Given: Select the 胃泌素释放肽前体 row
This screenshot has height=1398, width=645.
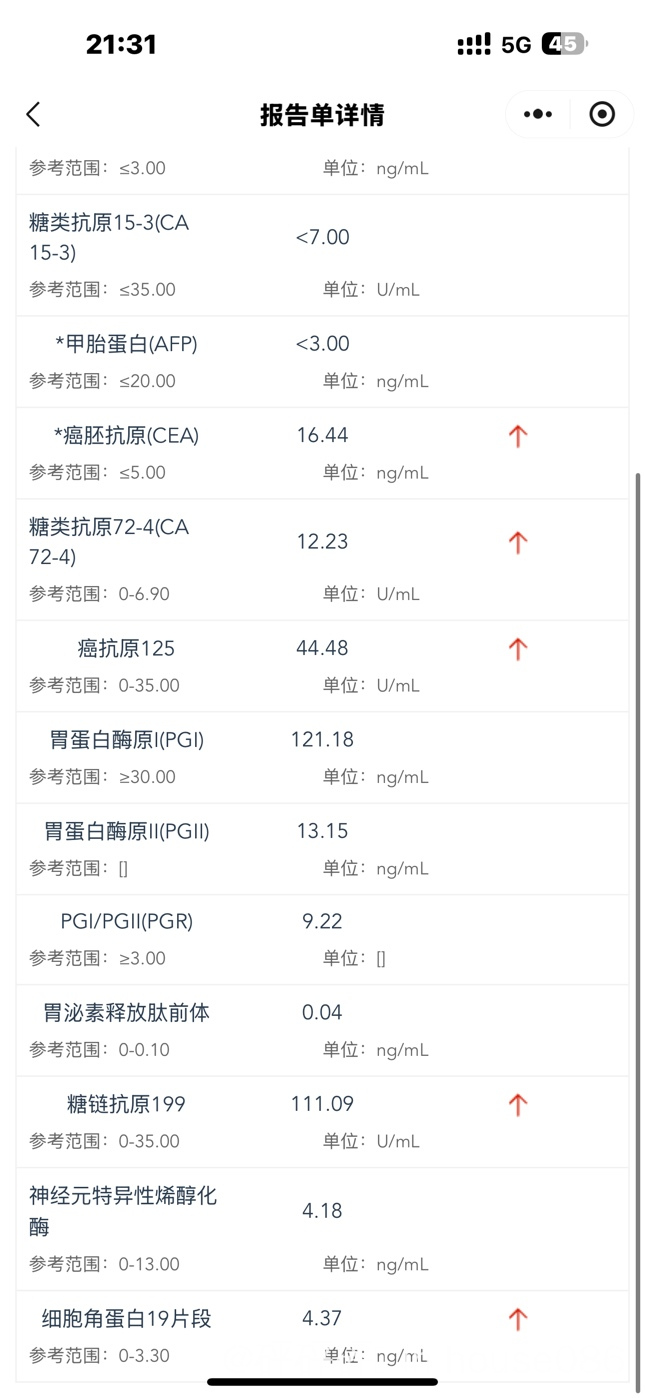Looking at the screenshot, I should click(322, 1030).
